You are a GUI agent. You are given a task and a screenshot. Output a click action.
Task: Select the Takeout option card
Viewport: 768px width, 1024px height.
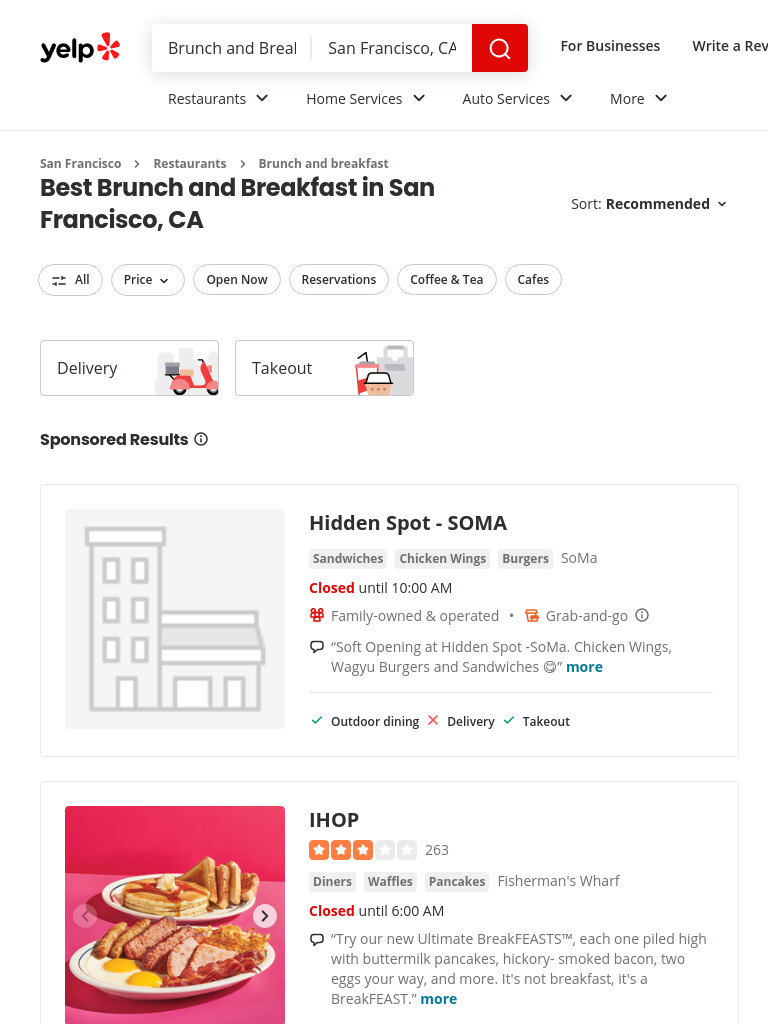click(325, 368)
